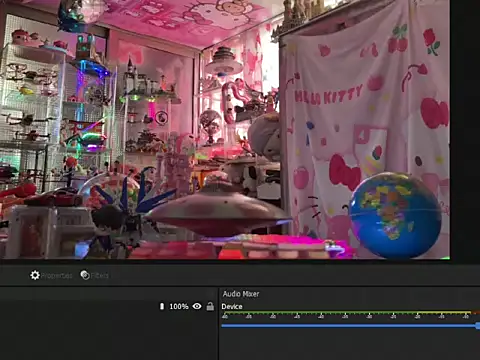Viewport: 480px width, 360px height.
Task: Click the Audio Mixer panel title
Action: tap(241, 294)
